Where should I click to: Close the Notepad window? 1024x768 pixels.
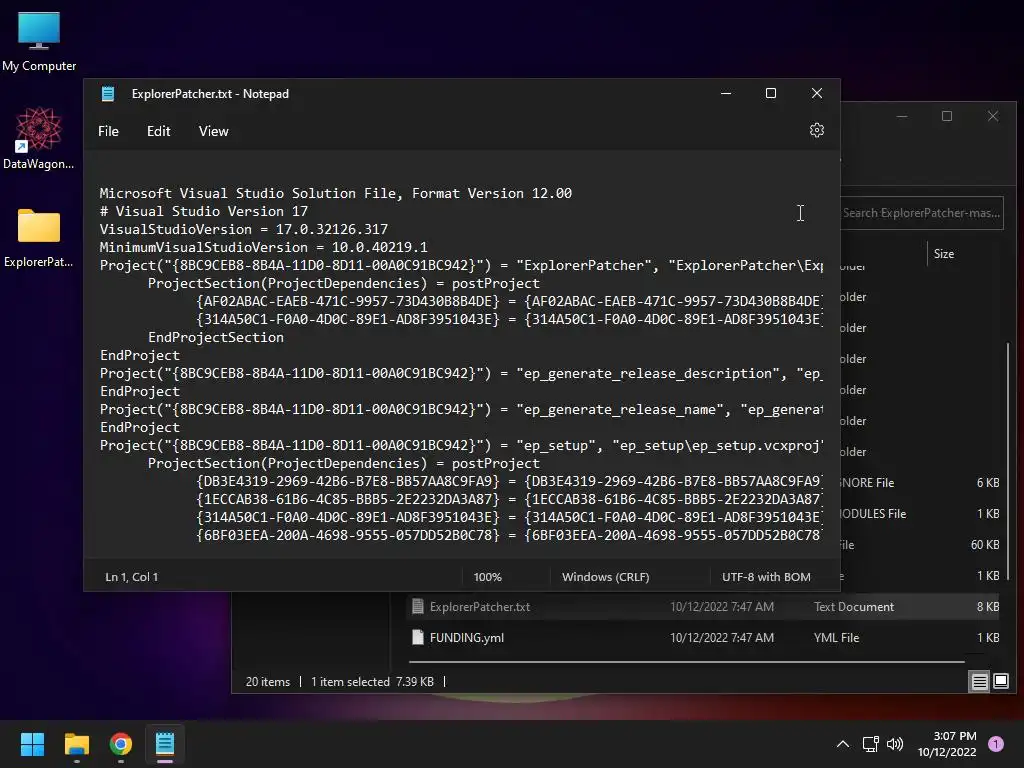[x=816, y=93]
